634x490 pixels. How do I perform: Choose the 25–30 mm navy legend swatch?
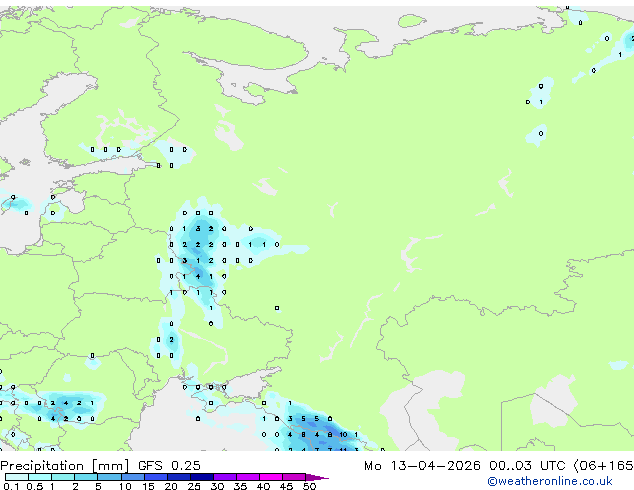[x=202, y=477]
